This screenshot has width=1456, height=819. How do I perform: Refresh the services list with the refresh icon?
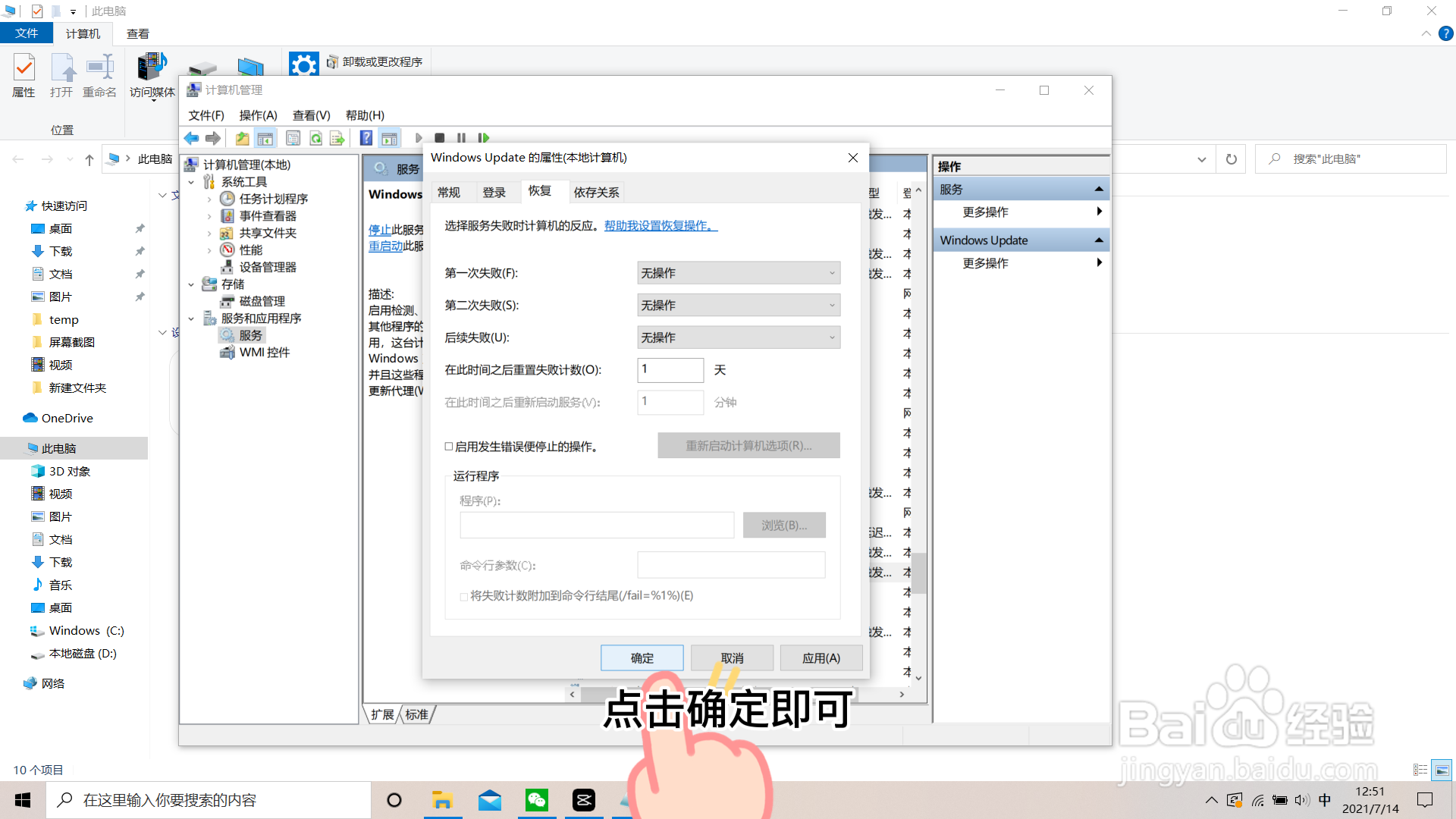click(x=315, y=138)
